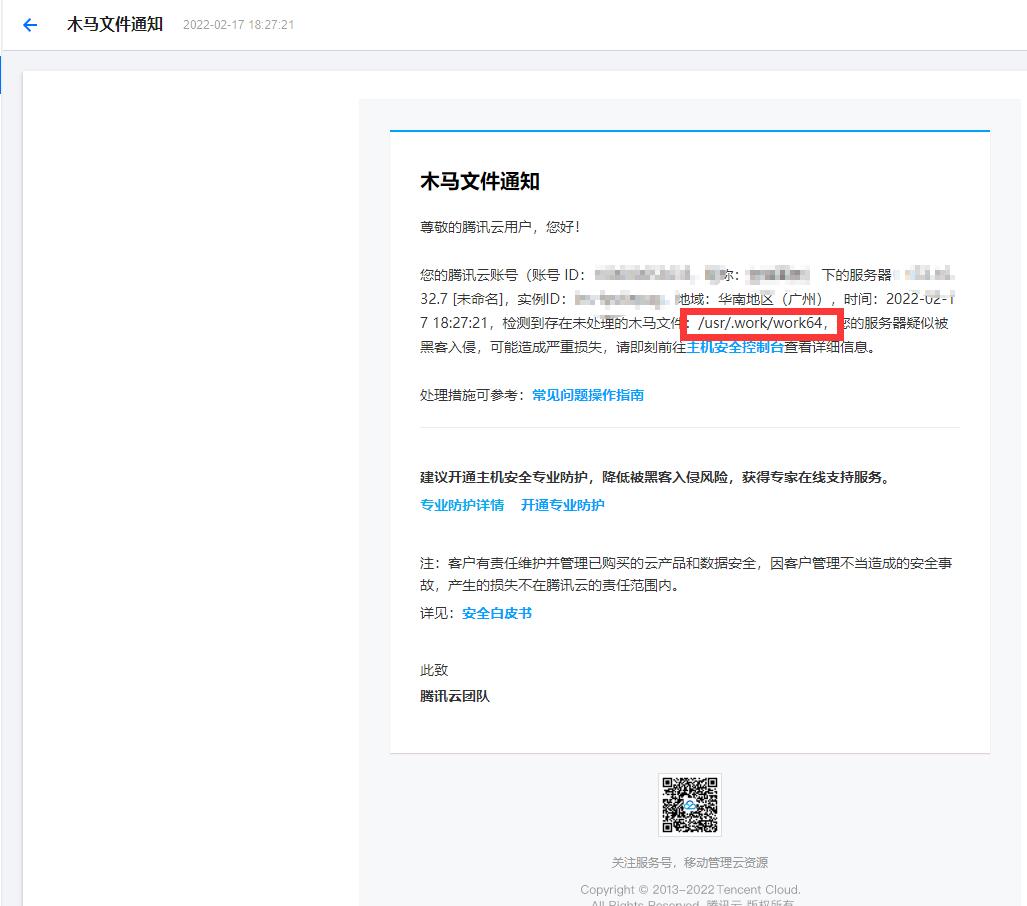
Task: Open the 专业防护详情 link
Action: (x=462, y=505)
